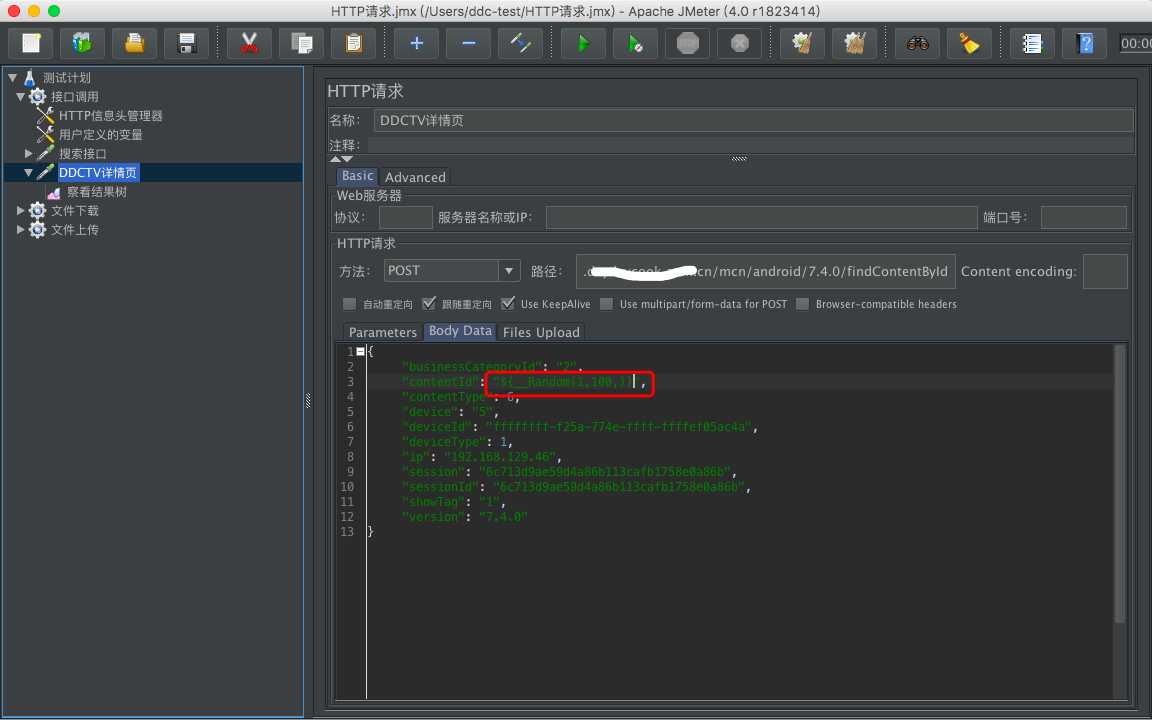Select the 文件上传 thread group
The image size is (1152, 720).
(74, 230)
